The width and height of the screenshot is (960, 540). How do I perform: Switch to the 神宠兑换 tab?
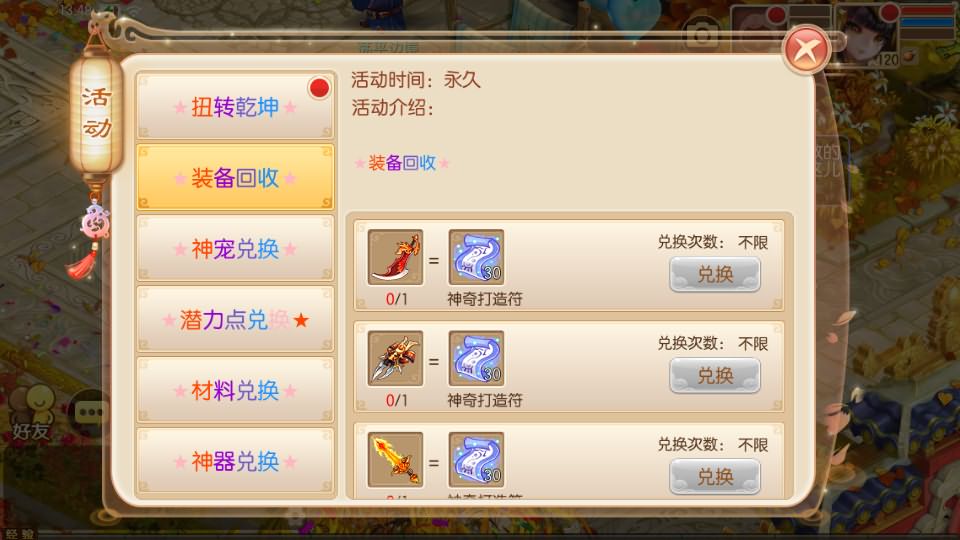[x=236, y=248]
